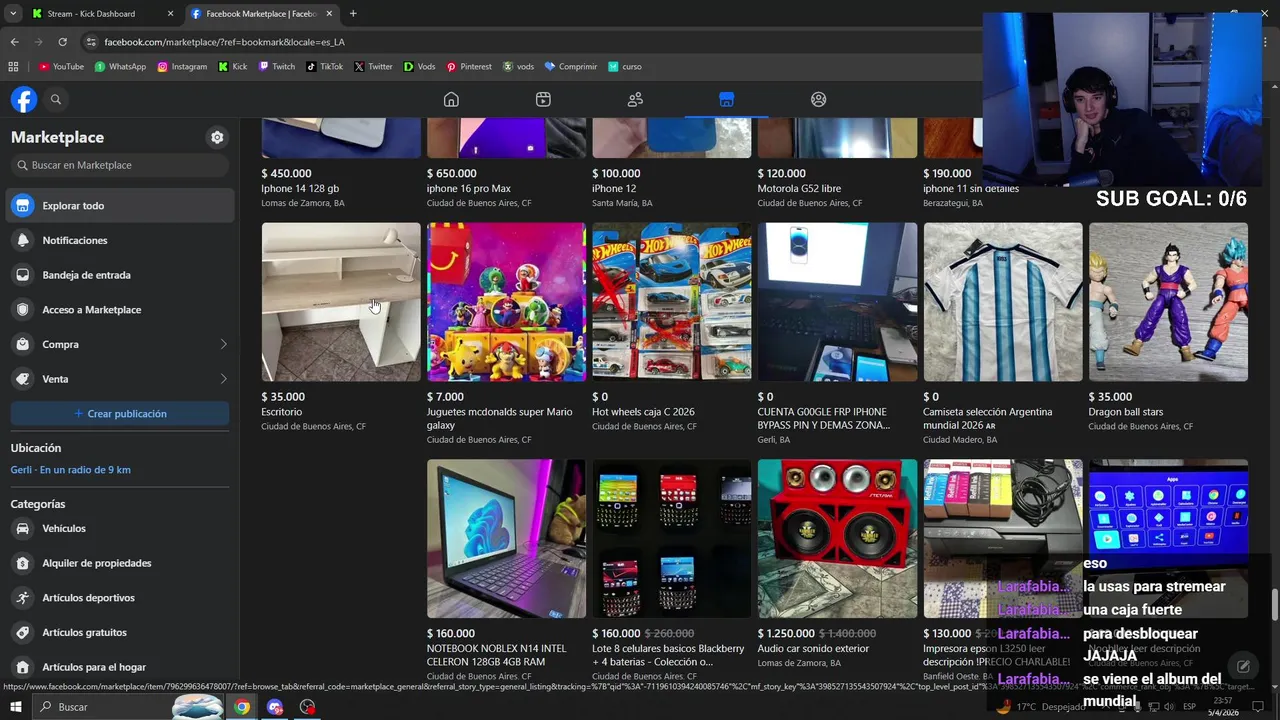This screenshot has height=720, width=1280.
Task: Select Explorar todo in the sidebar
Action: [x=120, y=205]
